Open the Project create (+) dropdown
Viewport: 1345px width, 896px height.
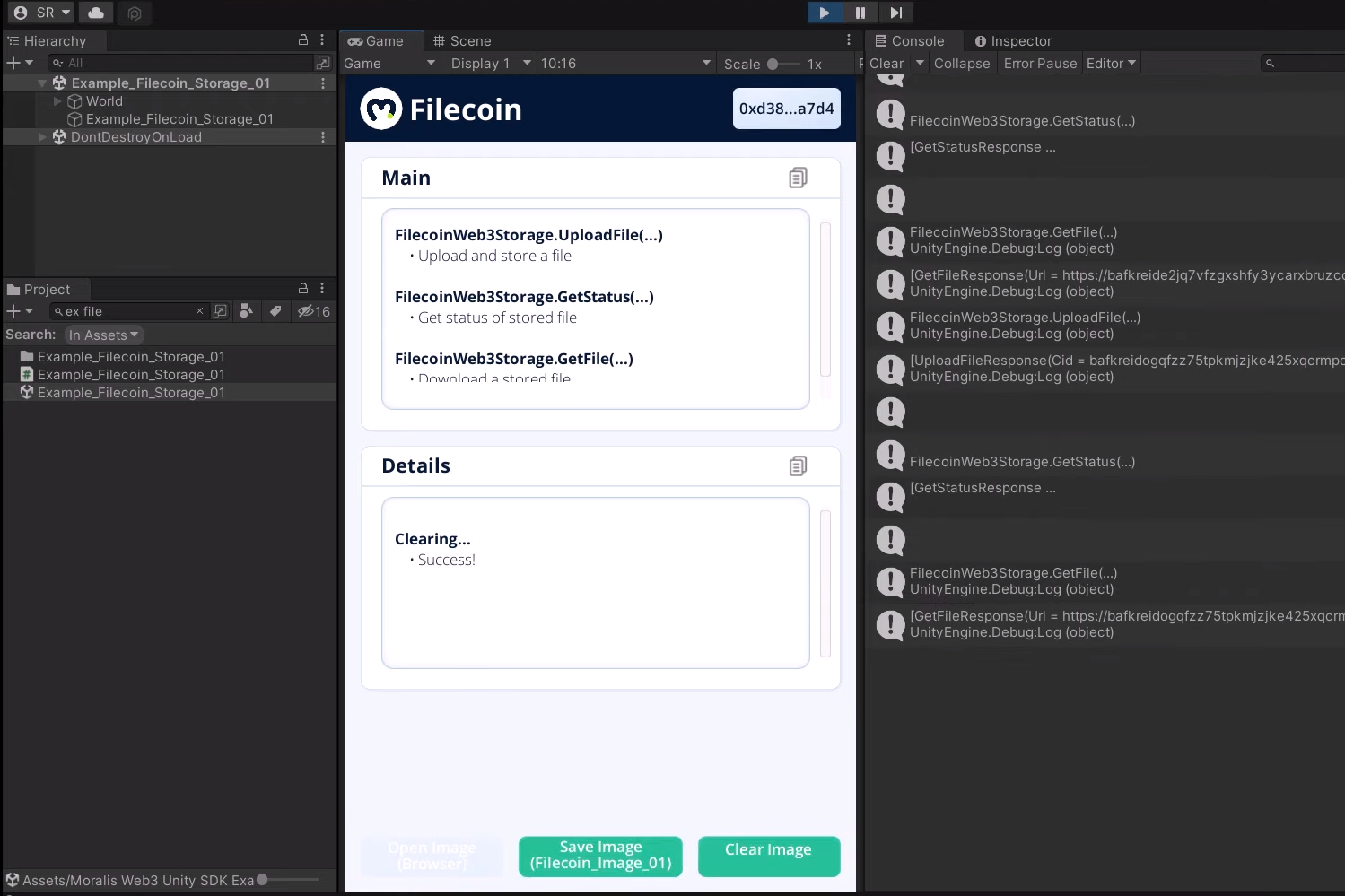(20, 311)
